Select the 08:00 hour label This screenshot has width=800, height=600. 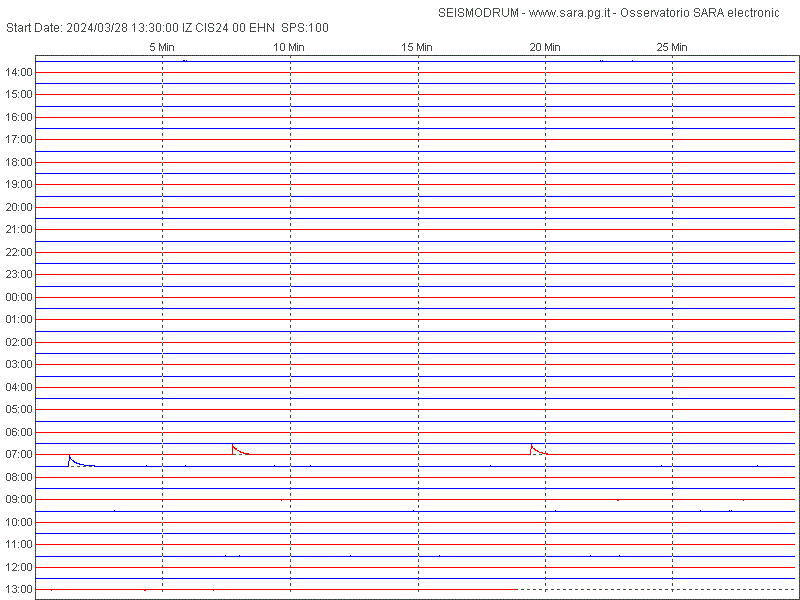point(19,477)
